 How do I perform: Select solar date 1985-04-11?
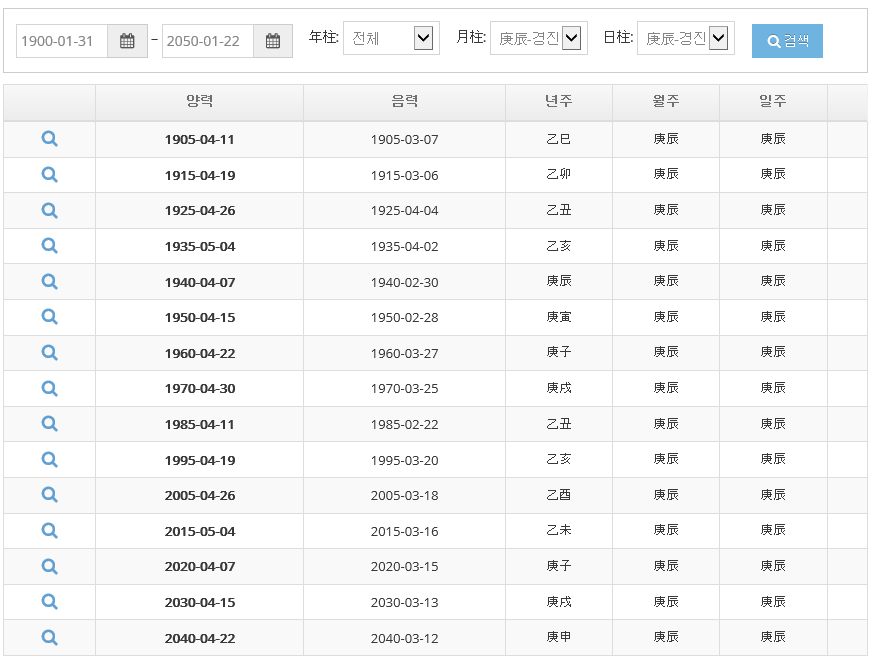click(199, 424)
